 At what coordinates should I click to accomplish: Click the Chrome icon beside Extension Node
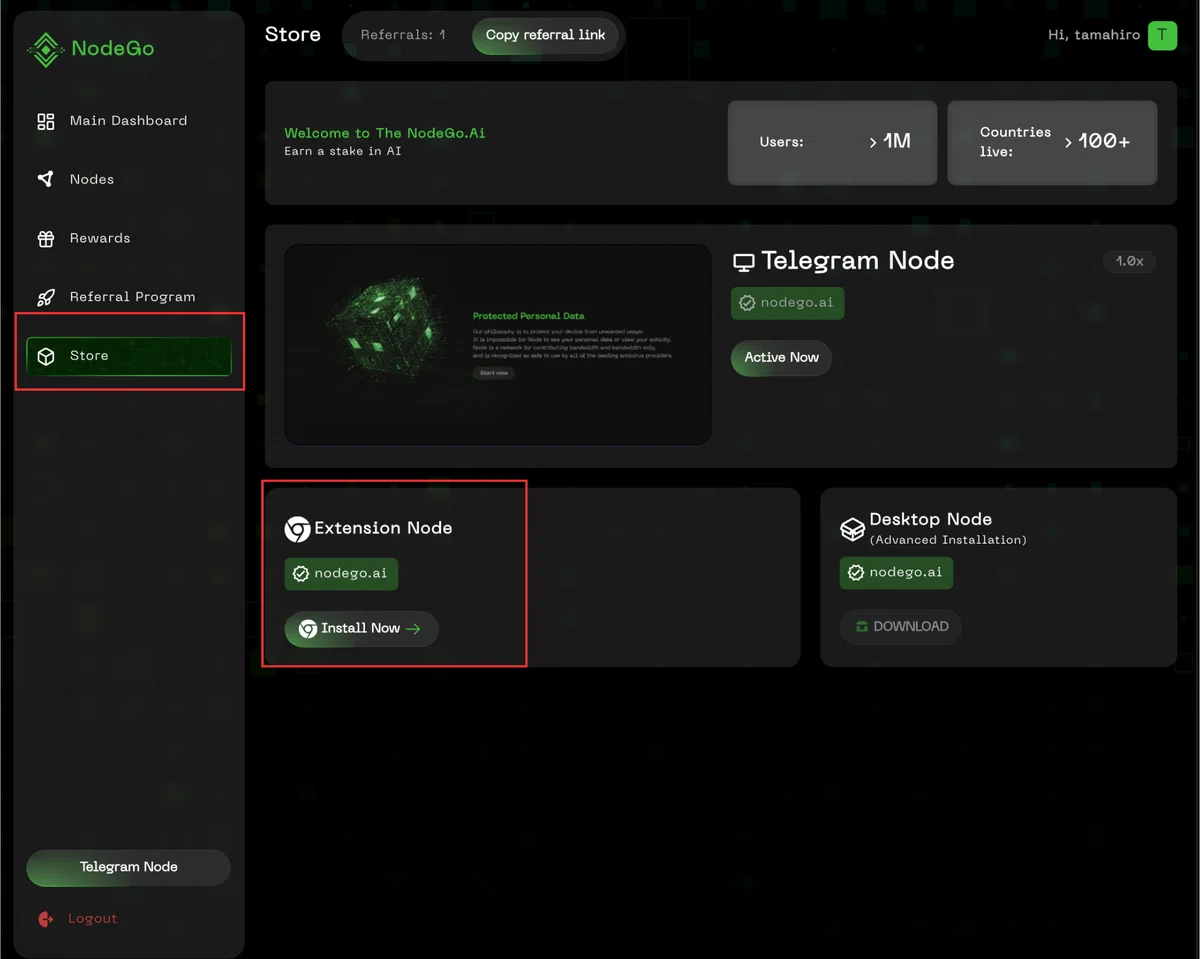(x=297, y=528)
